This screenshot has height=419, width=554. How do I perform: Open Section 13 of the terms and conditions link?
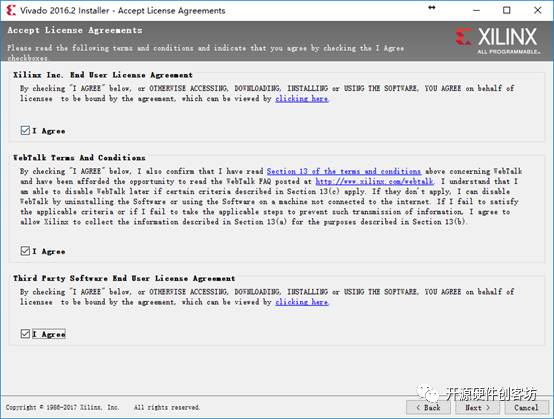[x=344, y=171]
